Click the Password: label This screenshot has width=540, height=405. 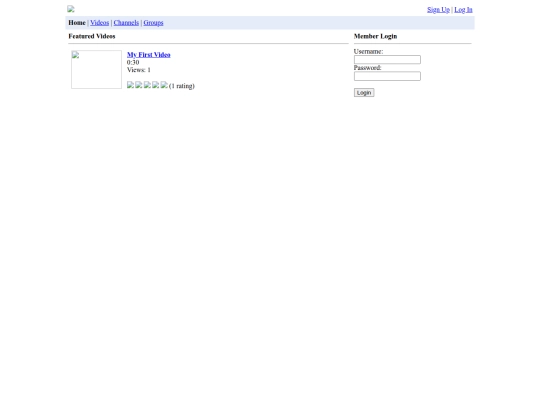tap(367, 68)
